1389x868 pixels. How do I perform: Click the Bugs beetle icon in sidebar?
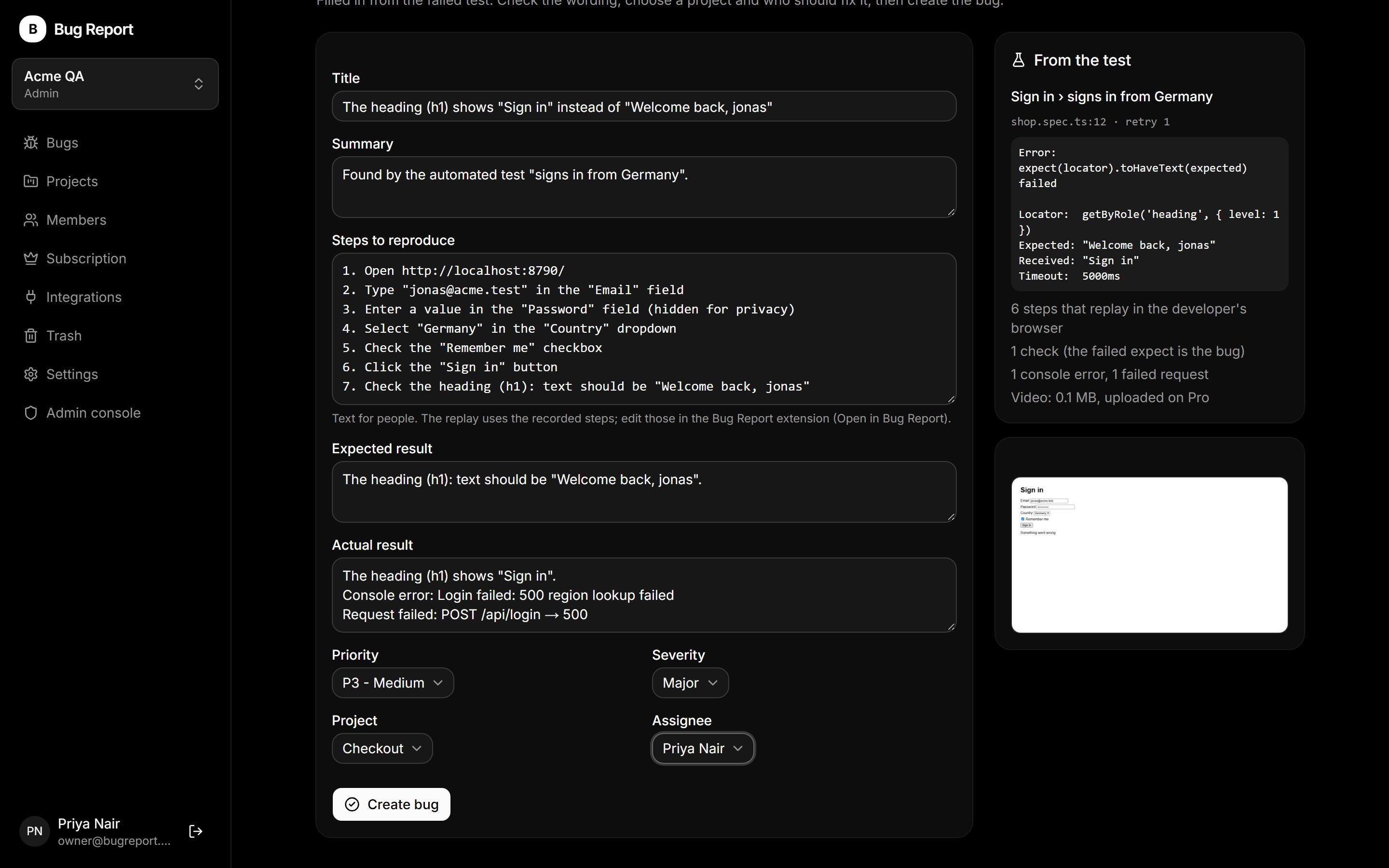click(31, 142)
